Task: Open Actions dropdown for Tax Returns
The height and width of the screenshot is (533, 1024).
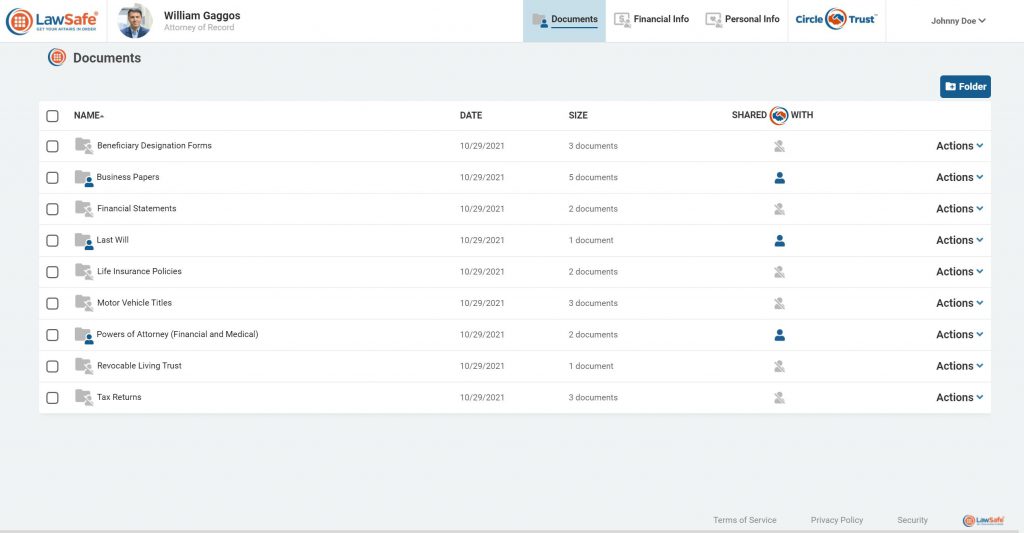Action: pos(959,397)
